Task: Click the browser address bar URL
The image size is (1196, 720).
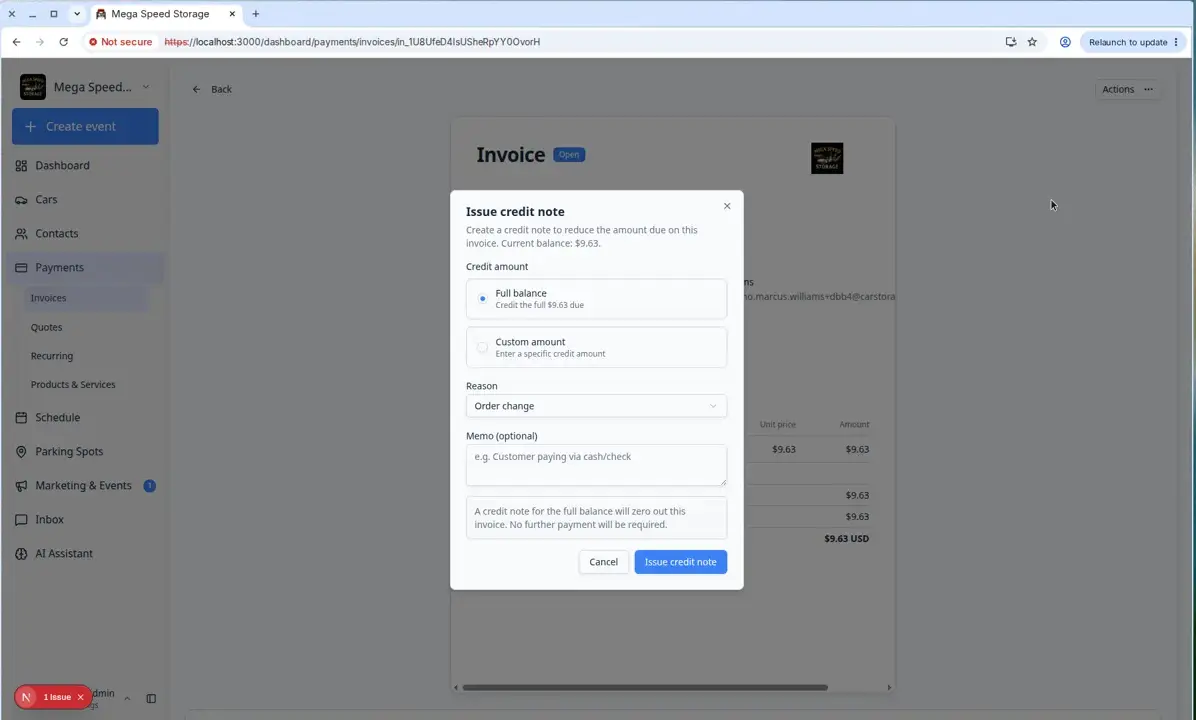Action: [352, 42]
